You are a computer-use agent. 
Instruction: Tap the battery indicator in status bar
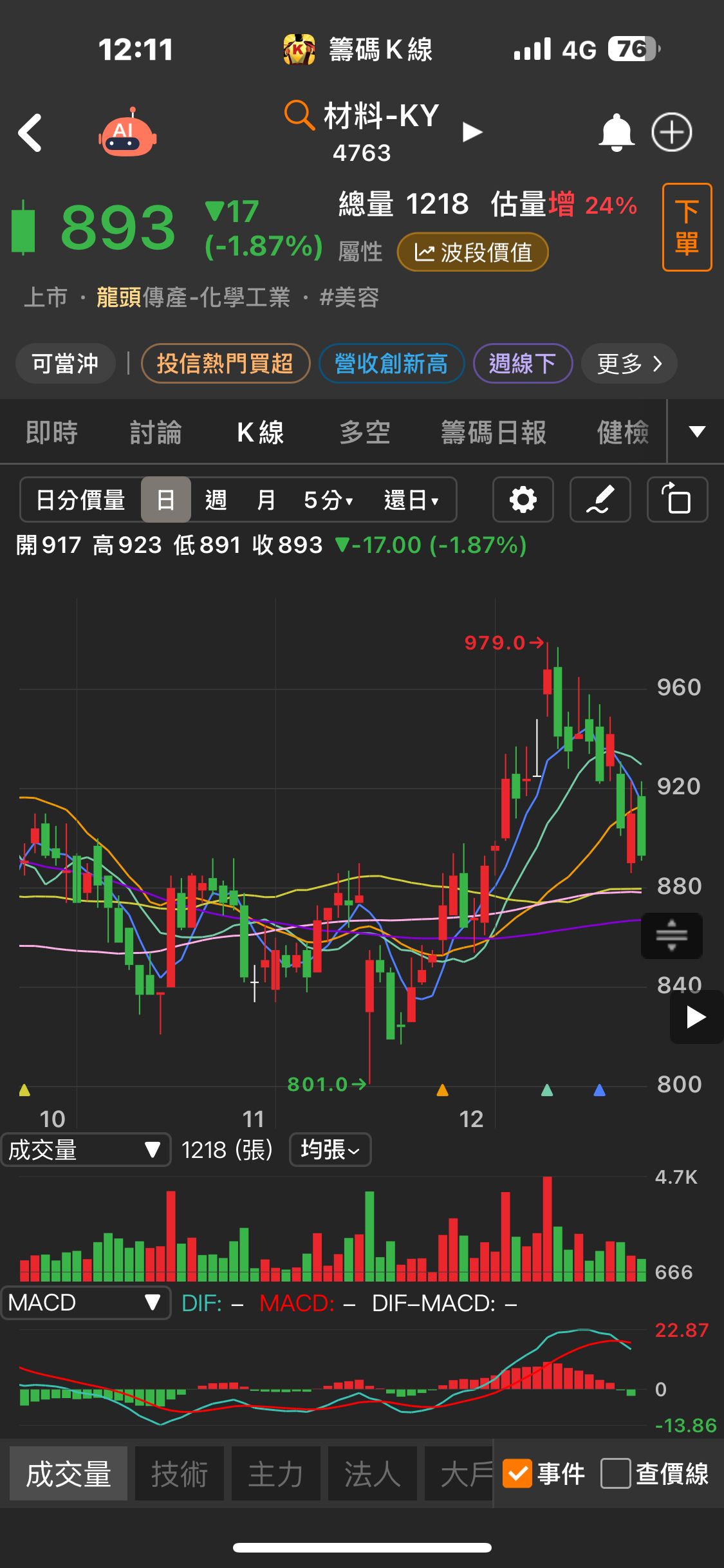pyautogui.click(x=634, y=49)
